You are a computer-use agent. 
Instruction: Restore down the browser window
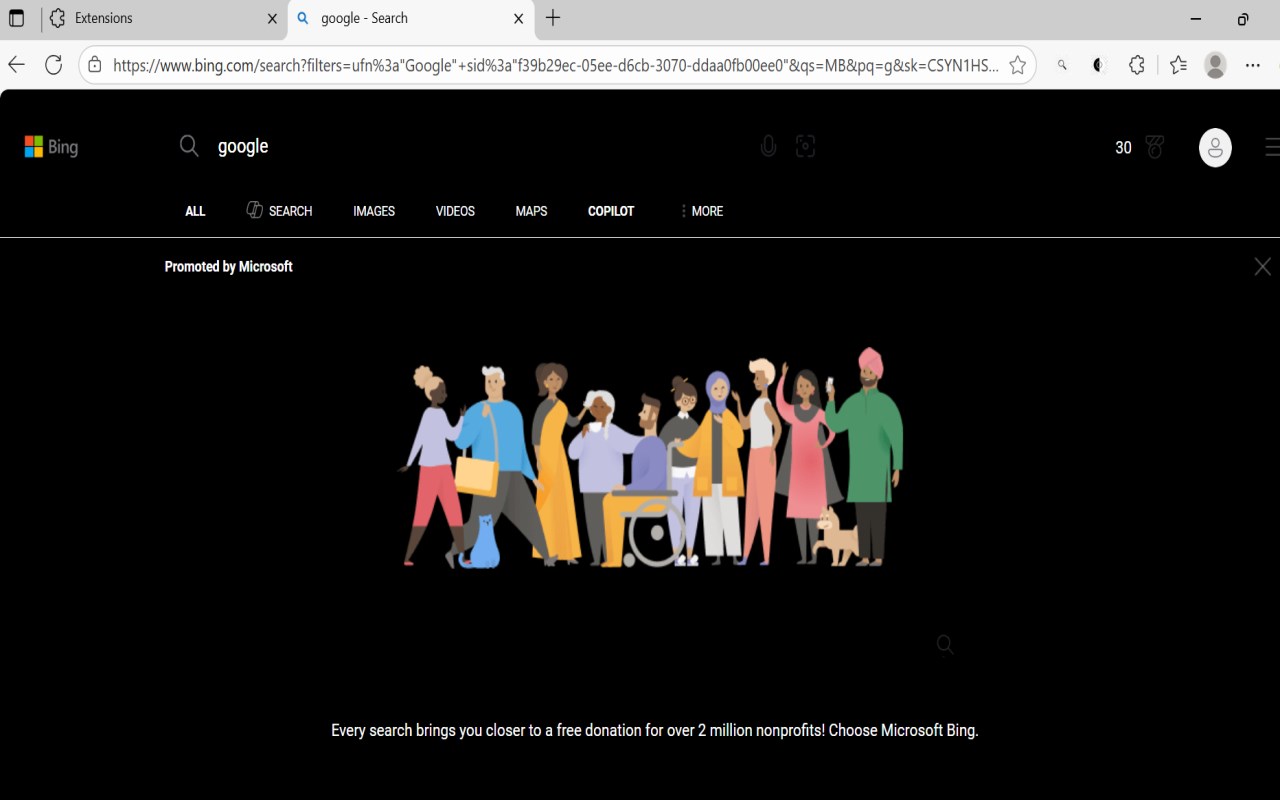1243,18
